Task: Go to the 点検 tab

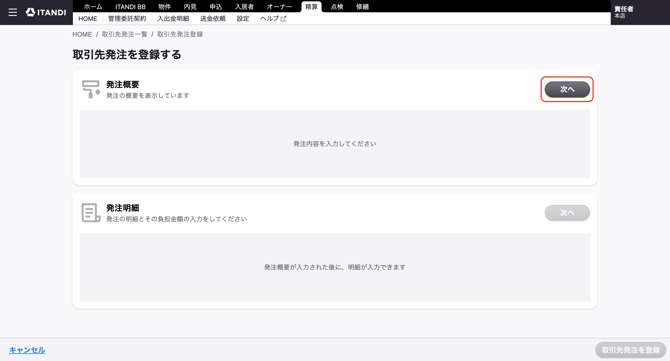Action: point(337,7)
